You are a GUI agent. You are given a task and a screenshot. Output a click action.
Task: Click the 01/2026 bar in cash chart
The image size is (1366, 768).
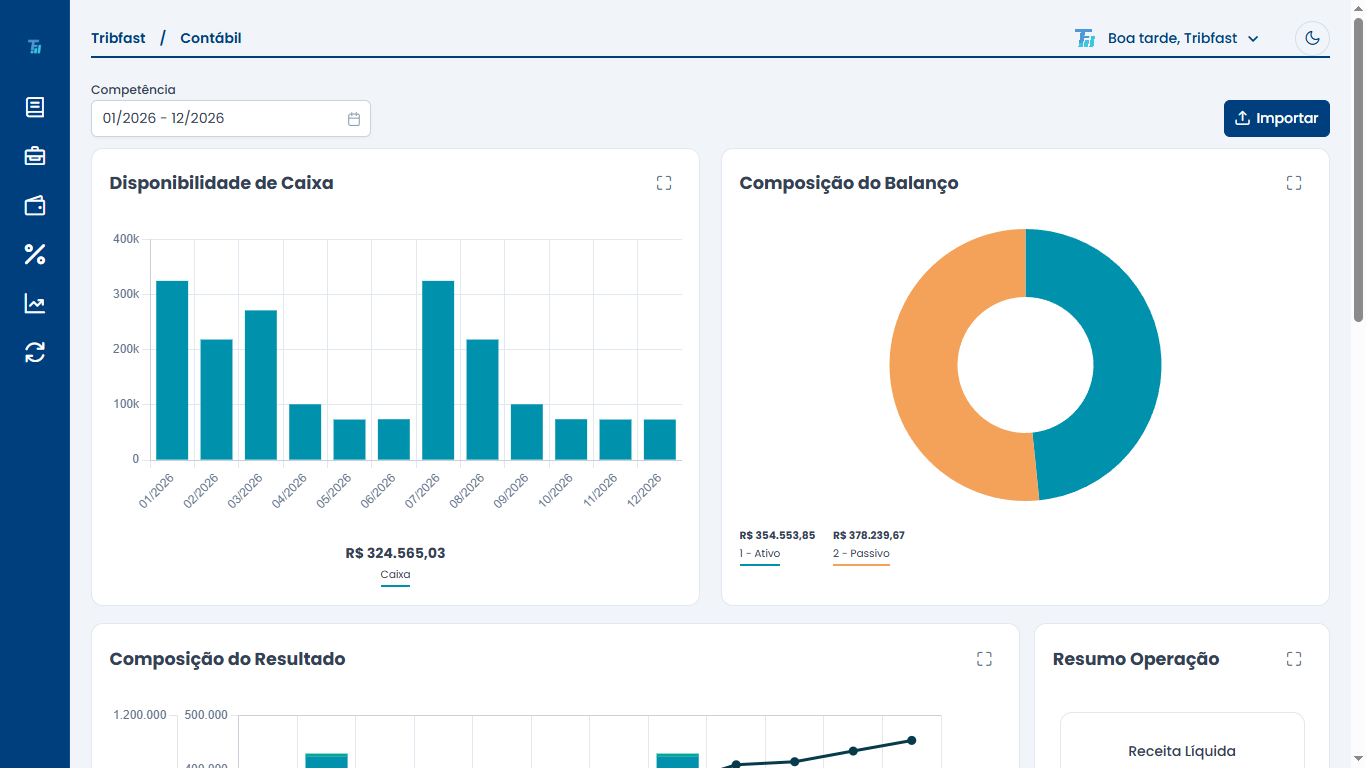(x=172, y=370)
